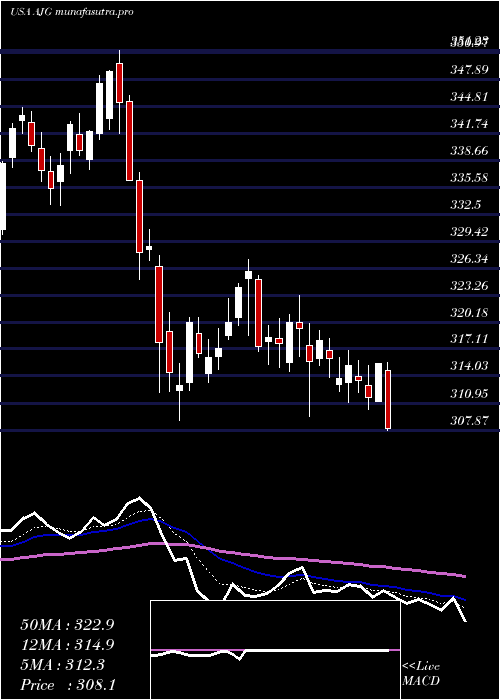Click the tallest red candle falling from 345 to 336
This screenshot has height=700, width=500.
(x=129, y=141)
